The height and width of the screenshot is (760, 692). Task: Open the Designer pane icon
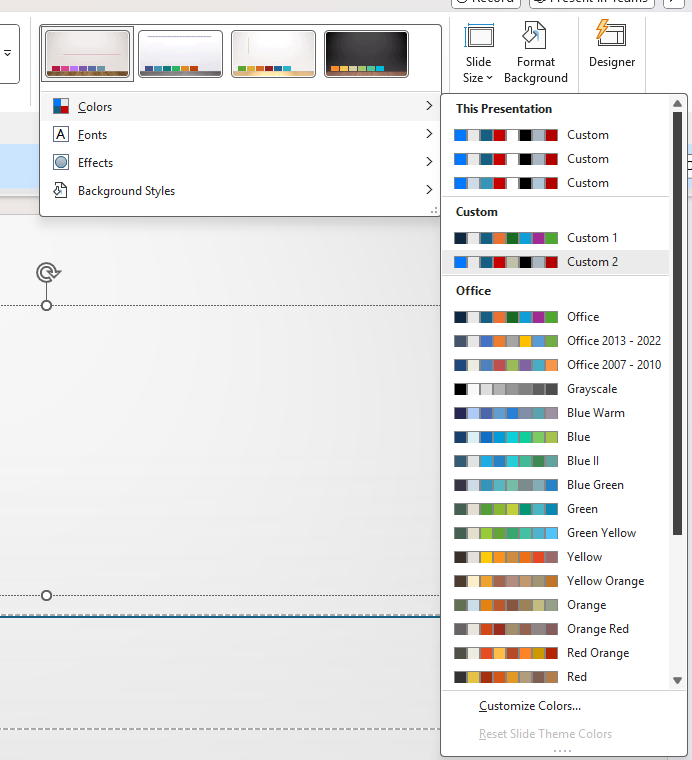[x=612, y=33]
